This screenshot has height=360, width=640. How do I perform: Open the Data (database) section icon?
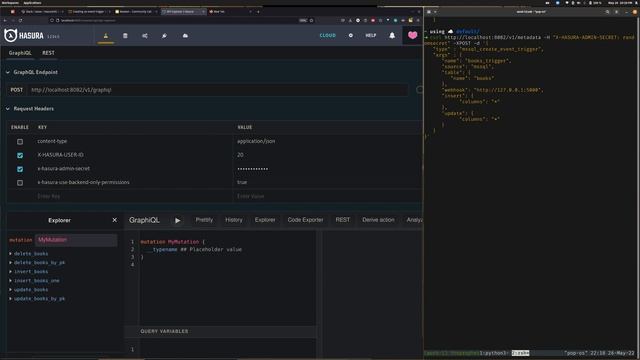click(125, 36)
